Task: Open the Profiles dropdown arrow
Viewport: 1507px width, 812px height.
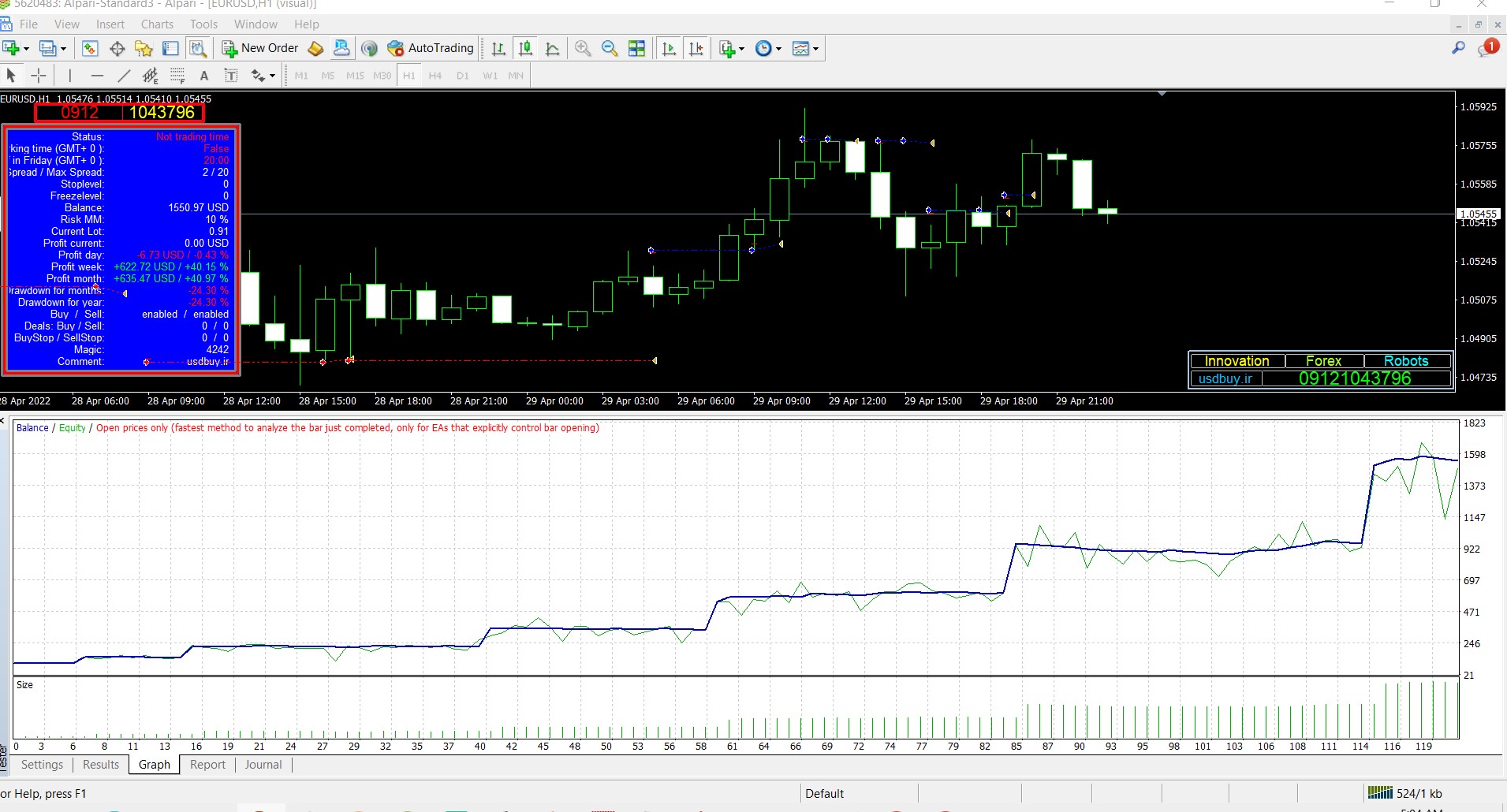Action: point(63,49)
